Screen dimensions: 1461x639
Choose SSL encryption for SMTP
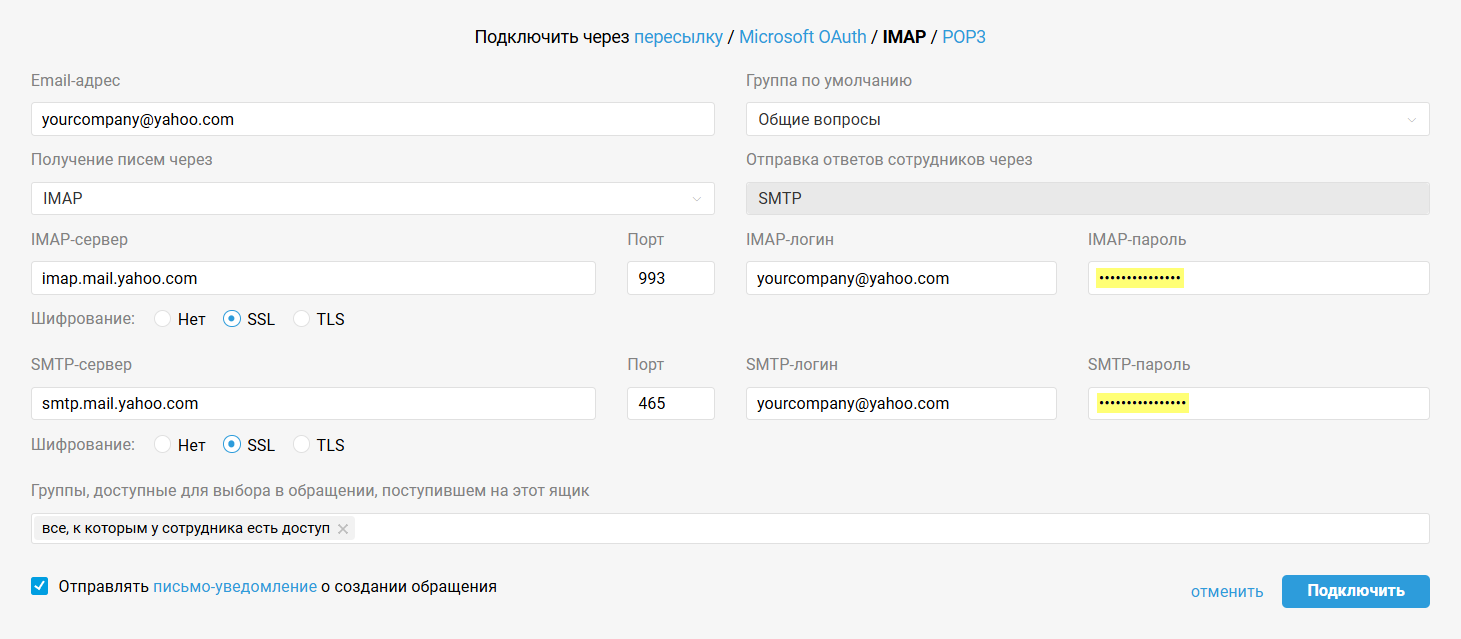(232, 445)
